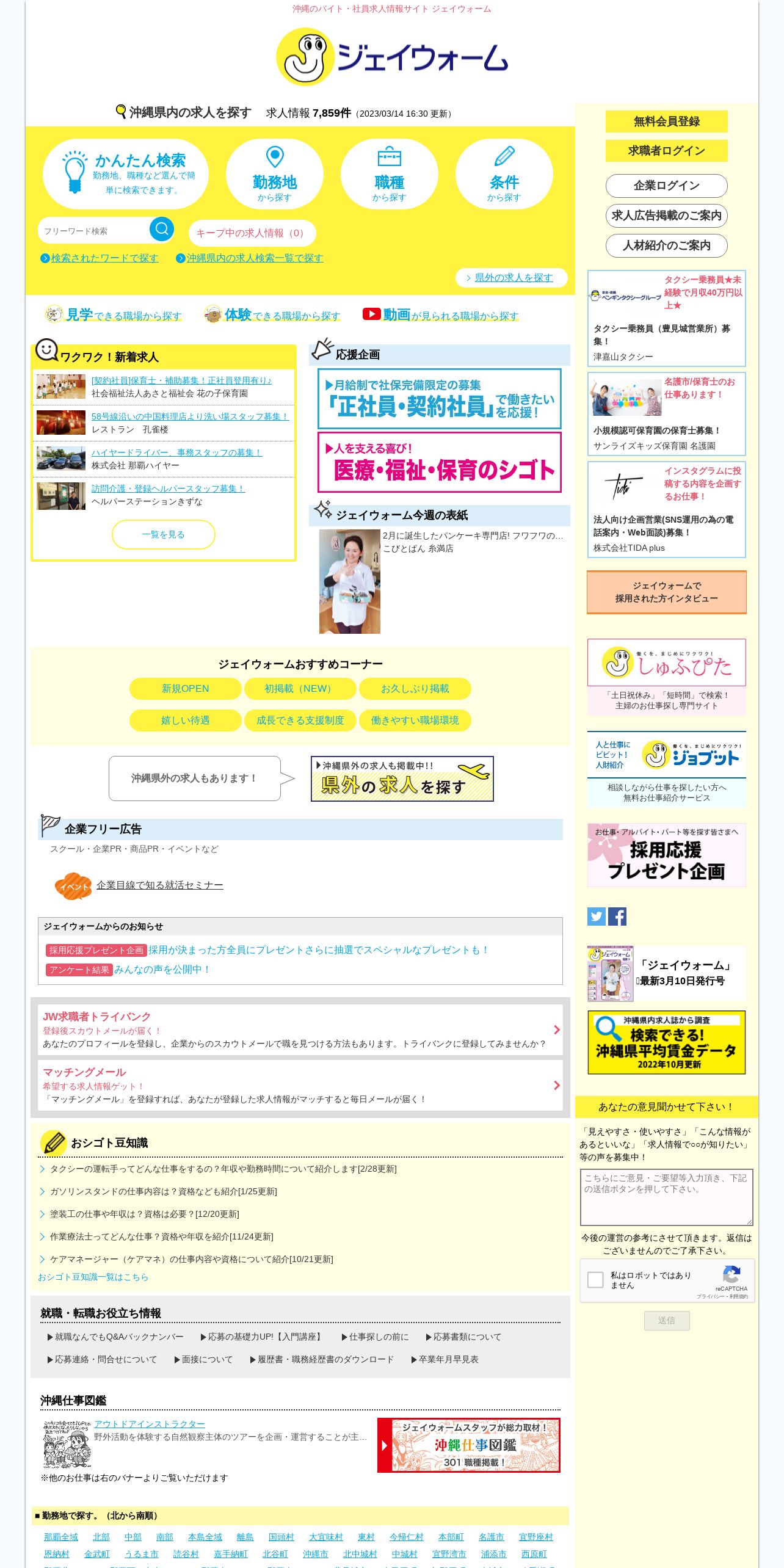Click the 企業ログイン button
Image resolution: width=784 pixels, height=1568 pixels.
[667, 186]
